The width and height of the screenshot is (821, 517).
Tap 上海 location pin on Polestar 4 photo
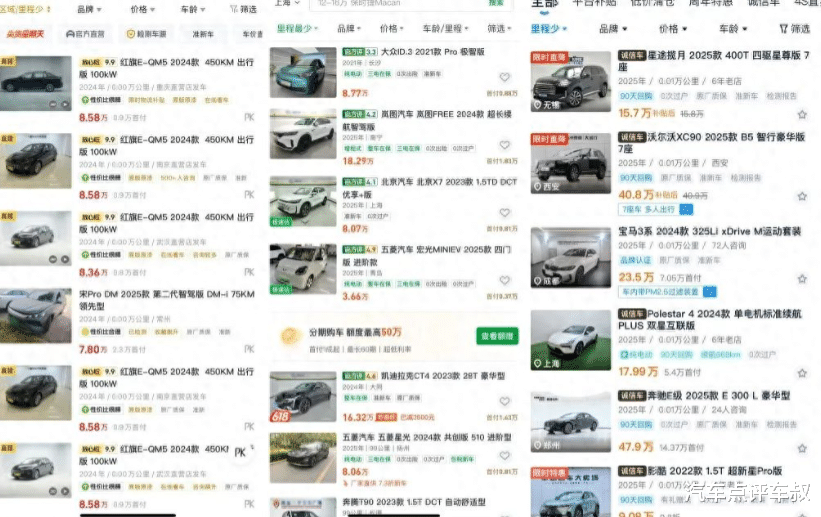tap(537, 364)
